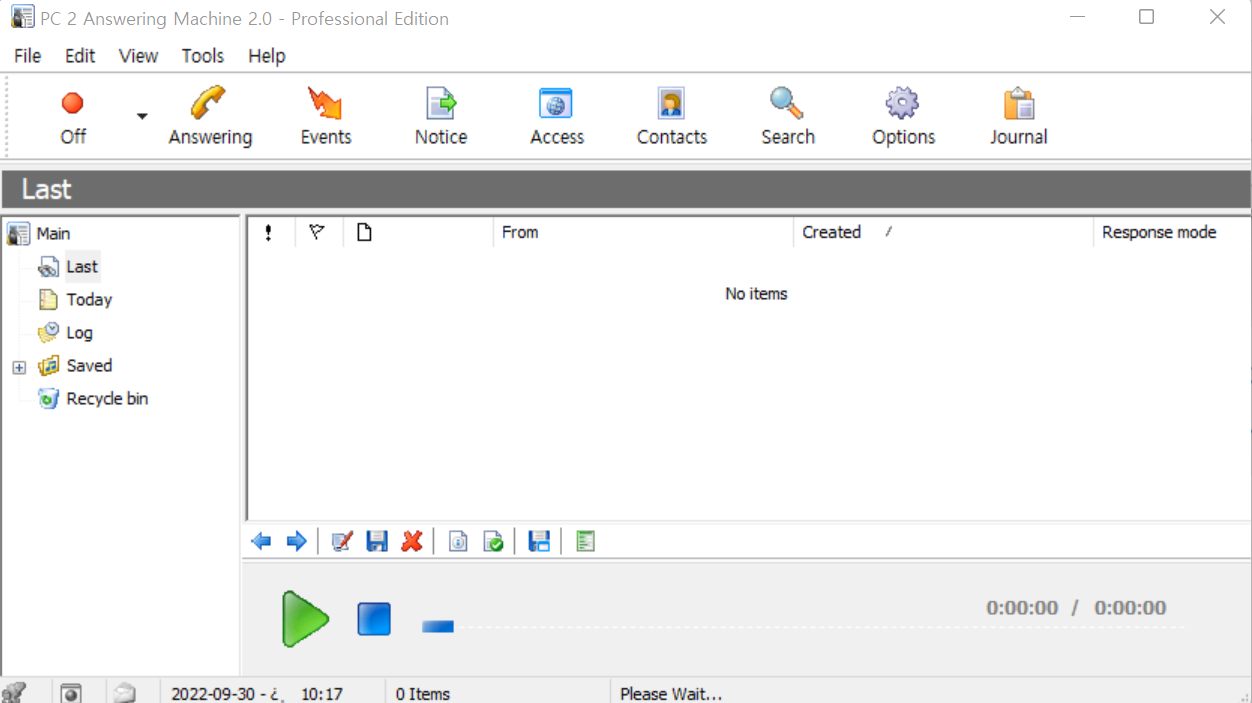The width and height of the screenshot is (1252, 703).
Task: Click the No items text in list
Action: [756, 294]
